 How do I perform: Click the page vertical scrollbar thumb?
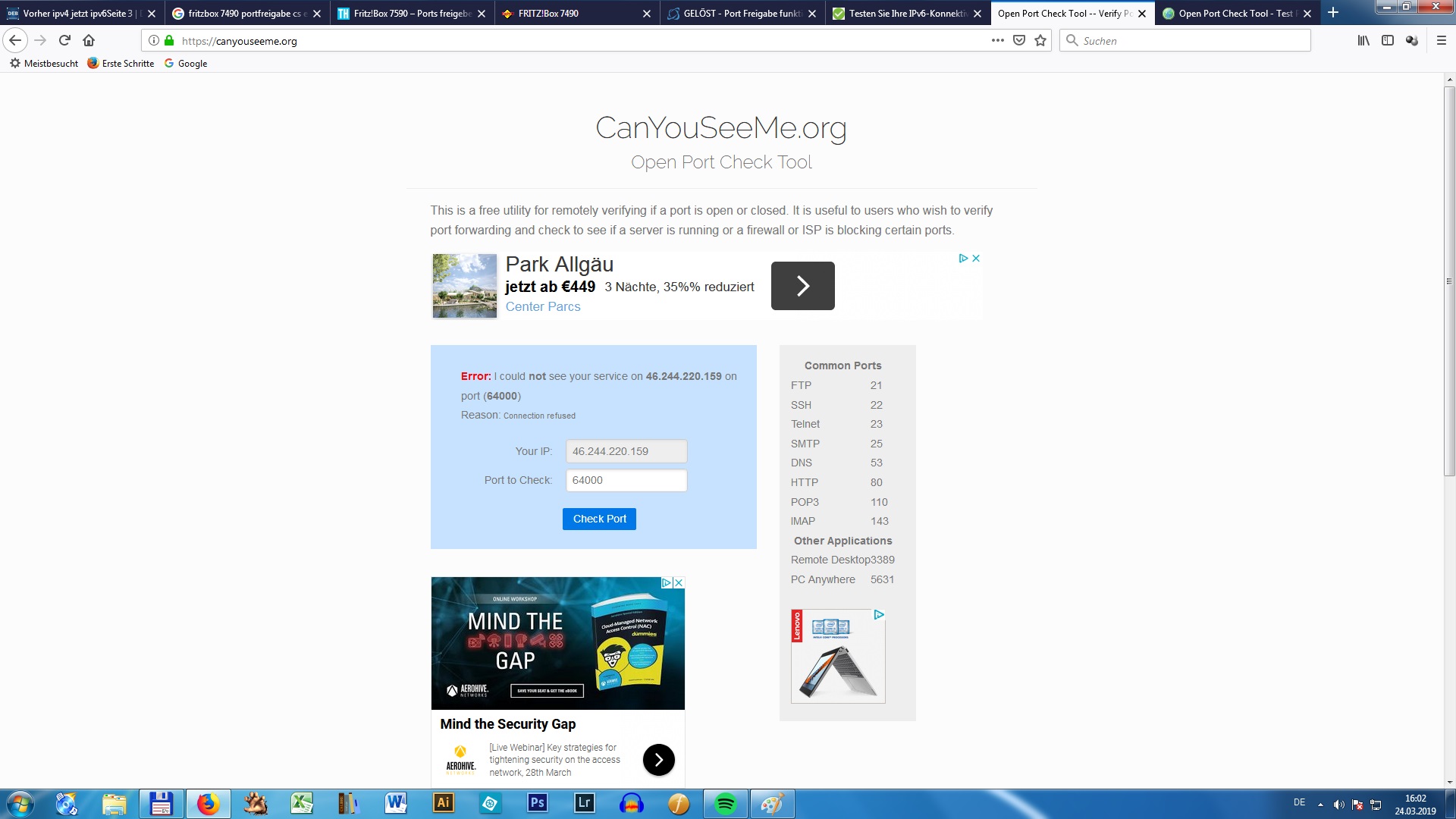pos(1449,281)
